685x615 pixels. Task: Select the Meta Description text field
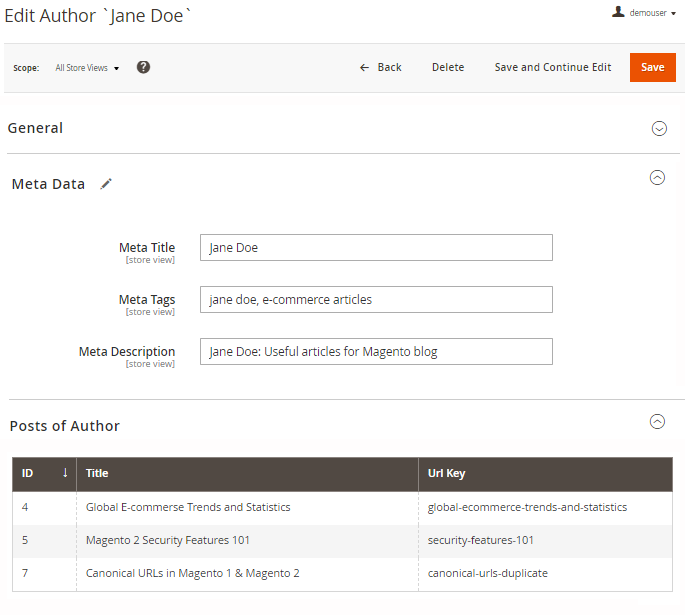[376, 351]
